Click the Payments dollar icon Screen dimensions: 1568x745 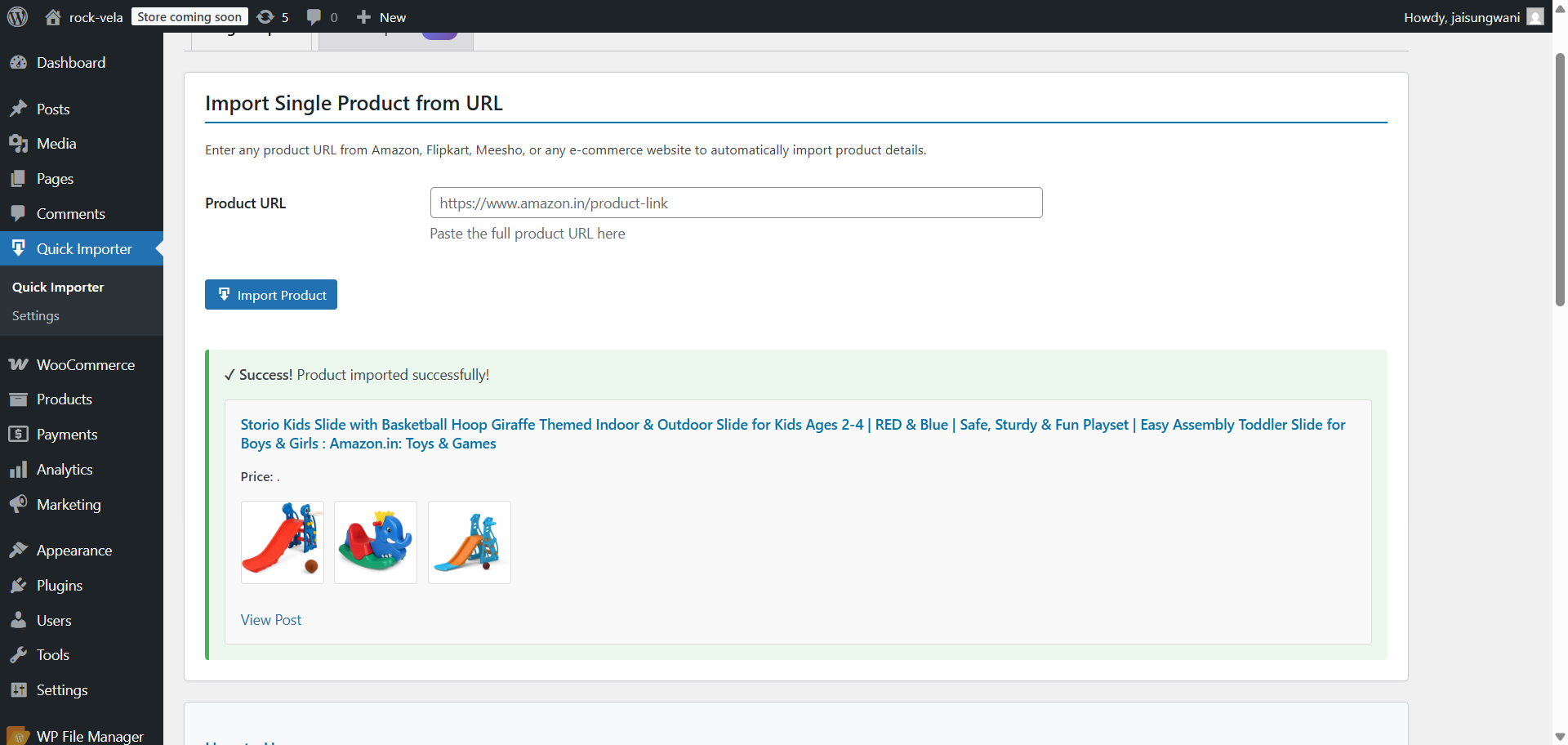coord(19,435)
